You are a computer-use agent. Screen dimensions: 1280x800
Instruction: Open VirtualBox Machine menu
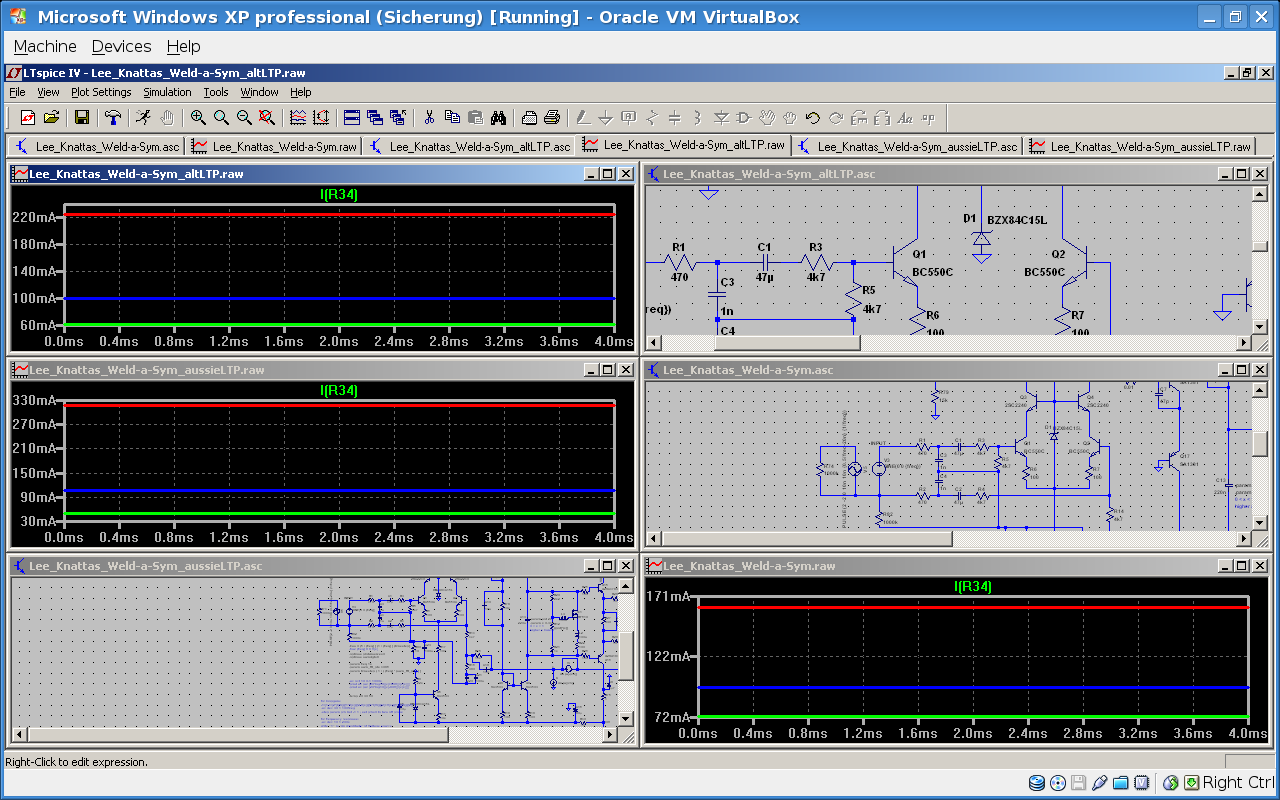tap(45, 46)
